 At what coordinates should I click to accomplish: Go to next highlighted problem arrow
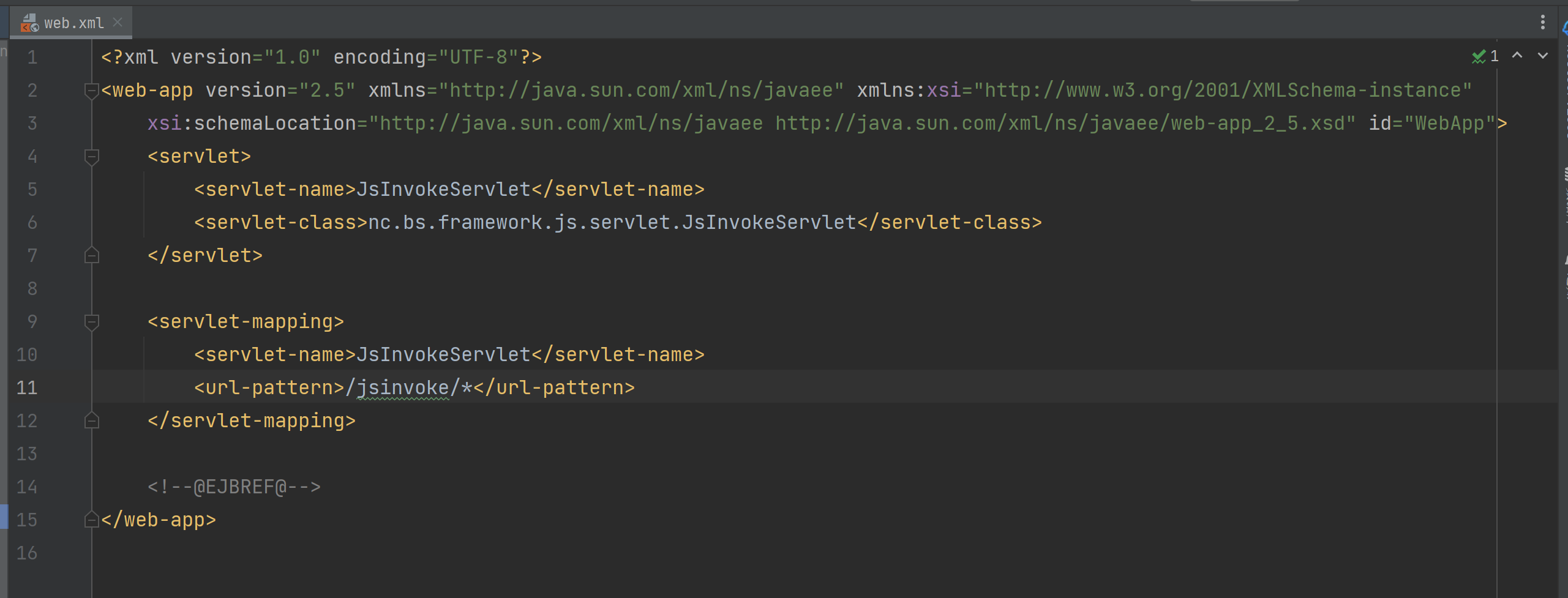click(1543, 56)
